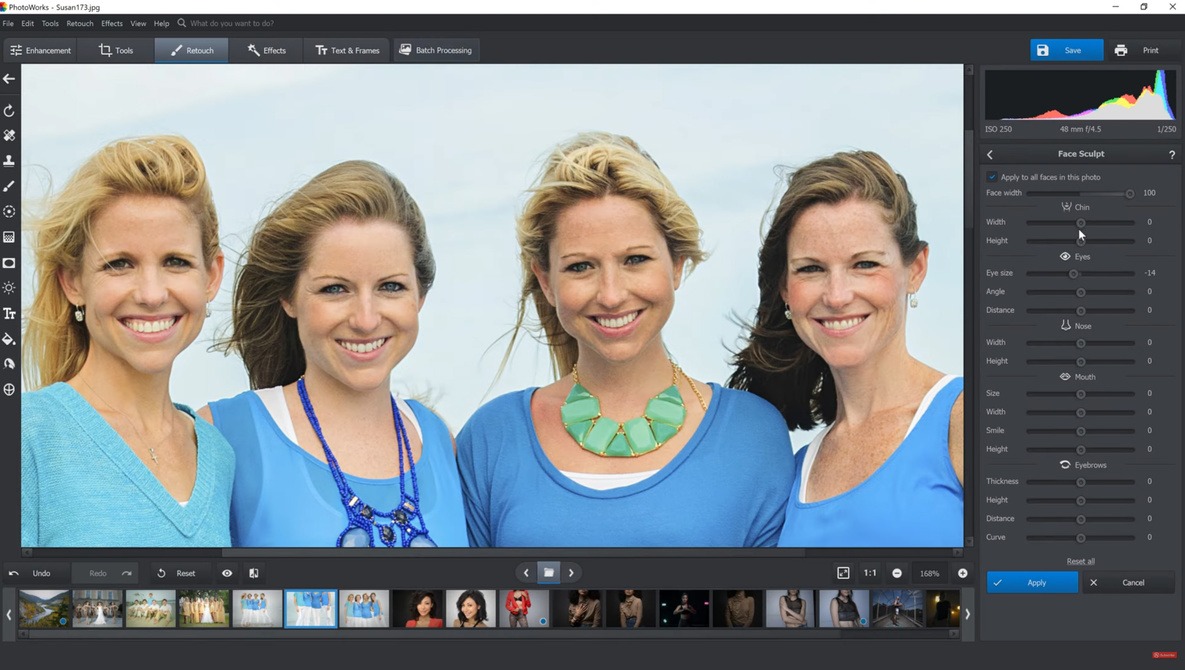Click the Reset button

pos(178,573)
